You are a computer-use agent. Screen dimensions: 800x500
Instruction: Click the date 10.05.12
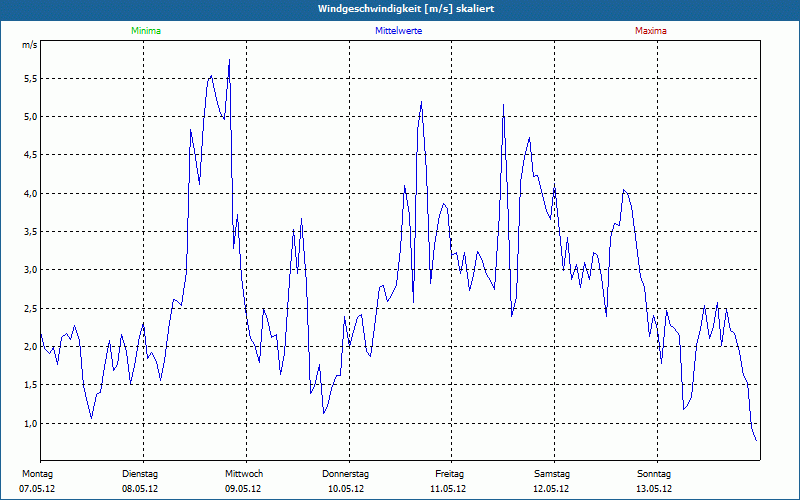tap(345, 489)
